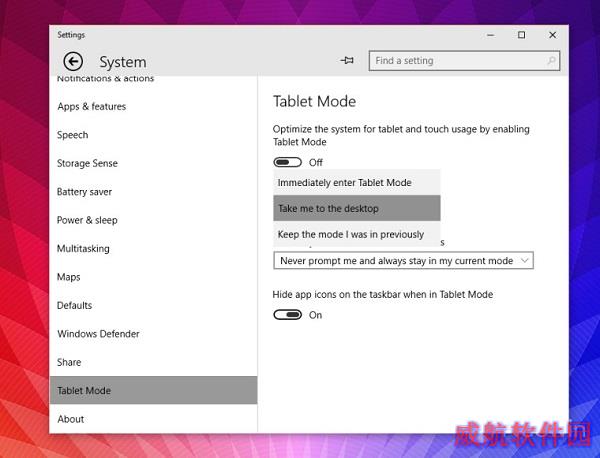Focus the Find a setting search box
This screenshot has width=600, height=458.
[464, 60]
